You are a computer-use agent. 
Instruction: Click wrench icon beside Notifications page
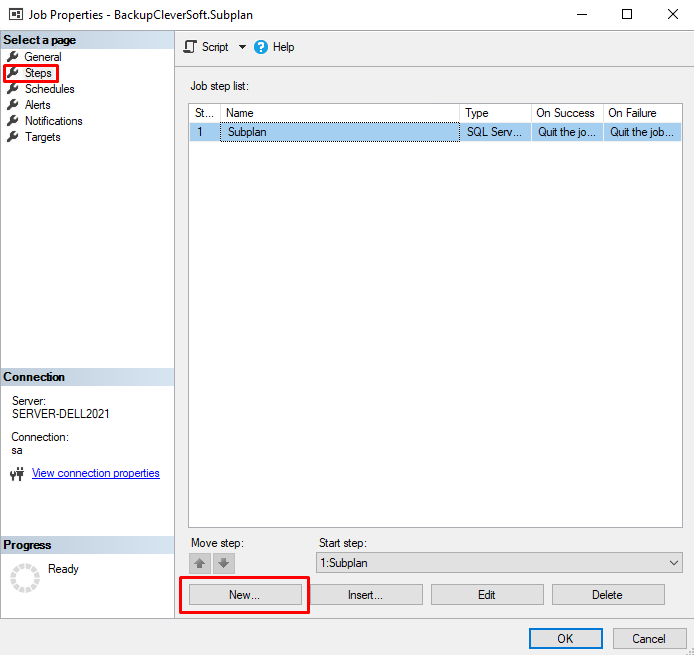click(13, 121)
